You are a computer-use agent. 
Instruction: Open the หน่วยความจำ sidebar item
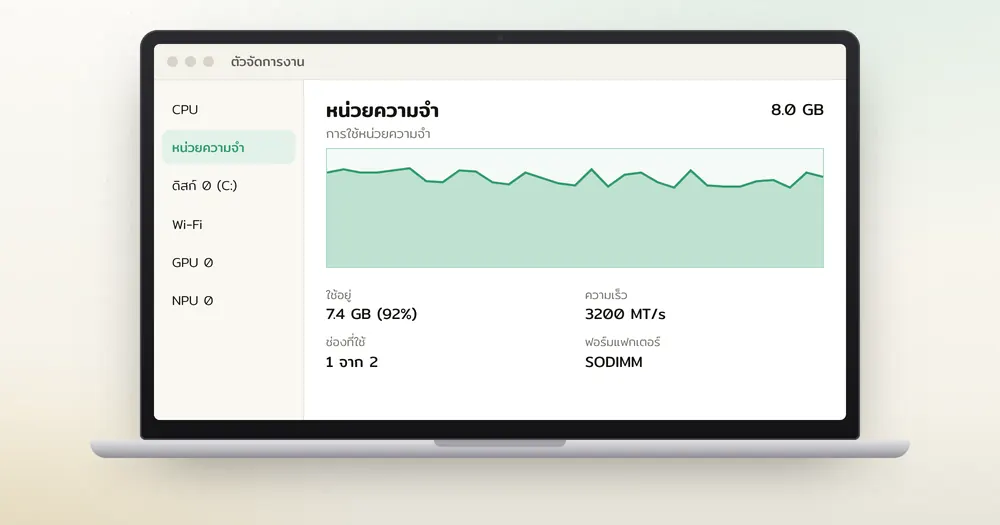228,147
